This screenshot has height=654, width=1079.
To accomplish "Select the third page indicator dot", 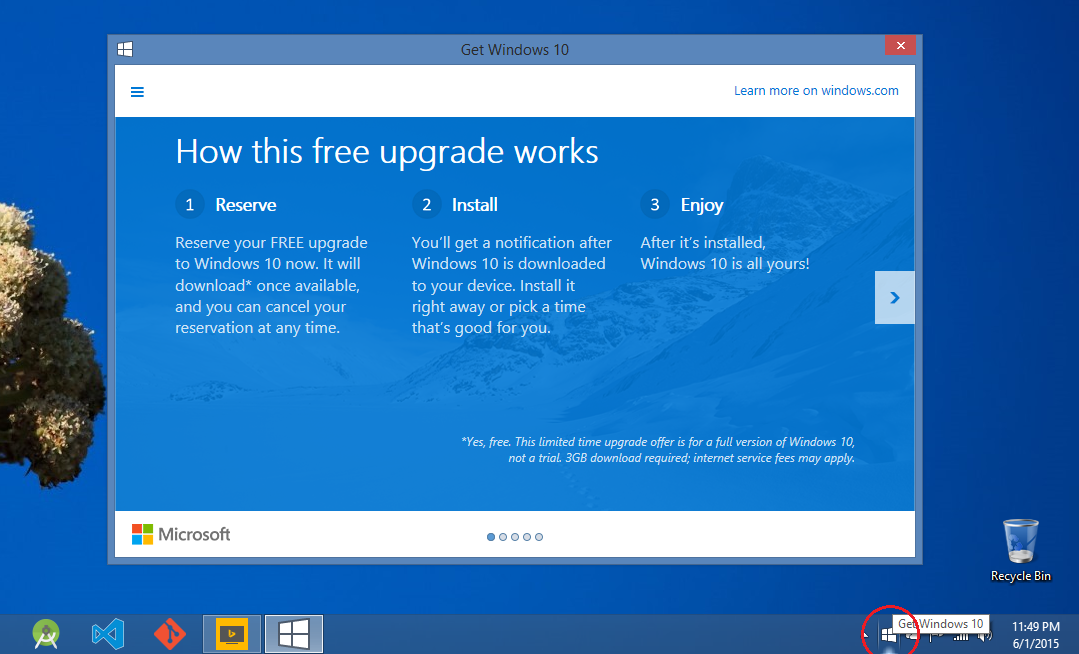I will coord(515,537).
